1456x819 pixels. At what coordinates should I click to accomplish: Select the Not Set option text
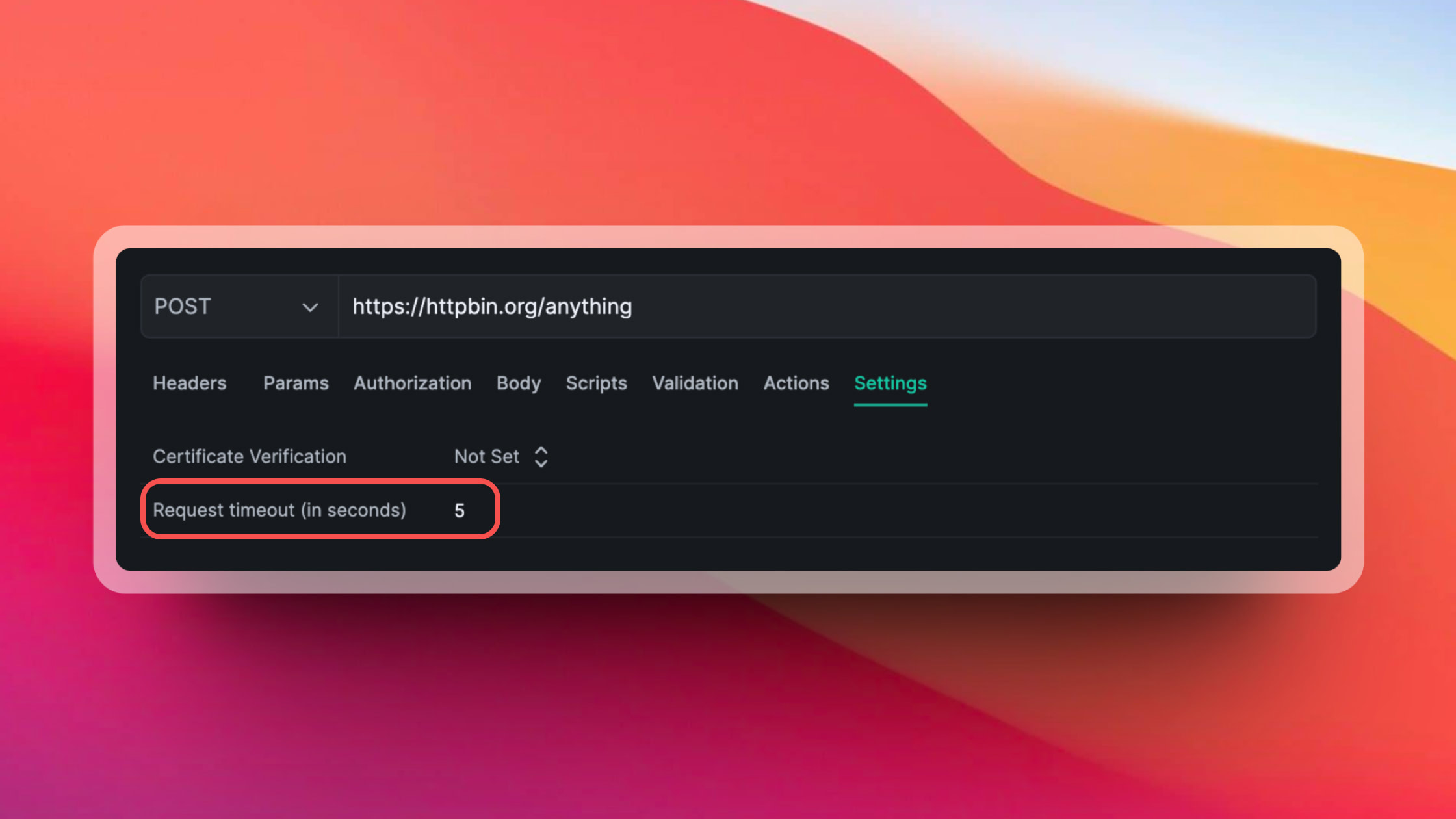[486, 456]
